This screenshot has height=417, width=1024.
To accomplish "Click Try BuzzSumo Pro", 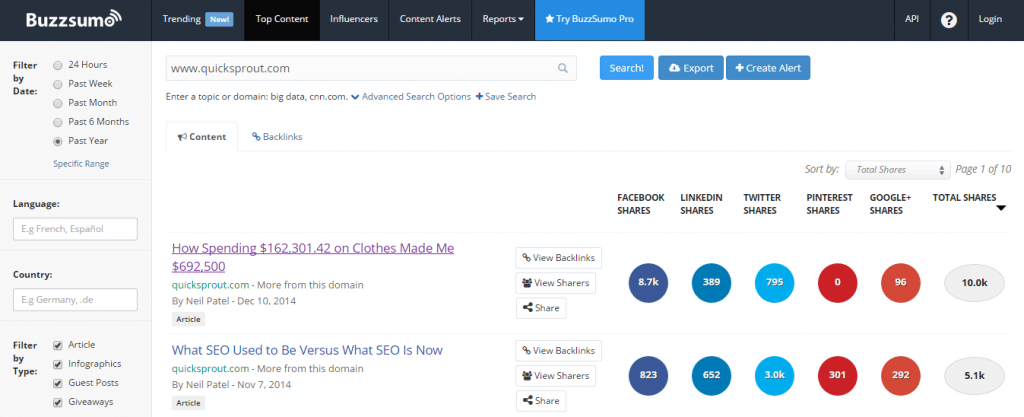I will click(x=589, y=20).
